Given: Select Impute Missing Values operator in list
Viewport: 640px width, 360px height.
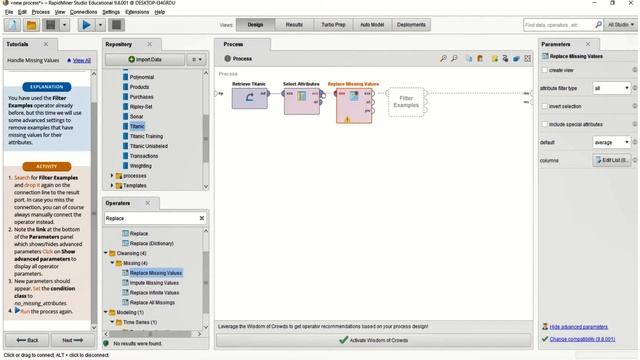Looking at the screenshot, I should point(154,283).
